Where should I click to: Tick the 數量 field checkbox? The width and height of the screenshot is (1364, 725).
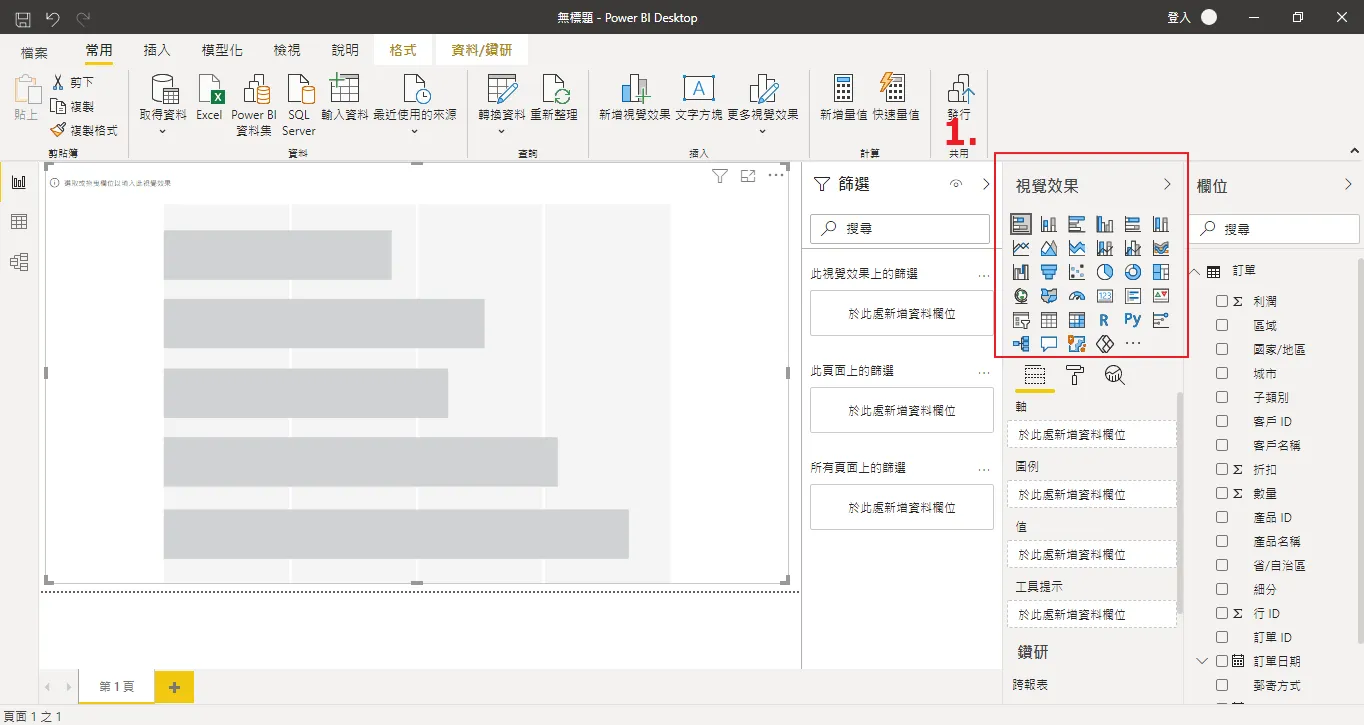pyautogui.click(x=1222, y=493)
